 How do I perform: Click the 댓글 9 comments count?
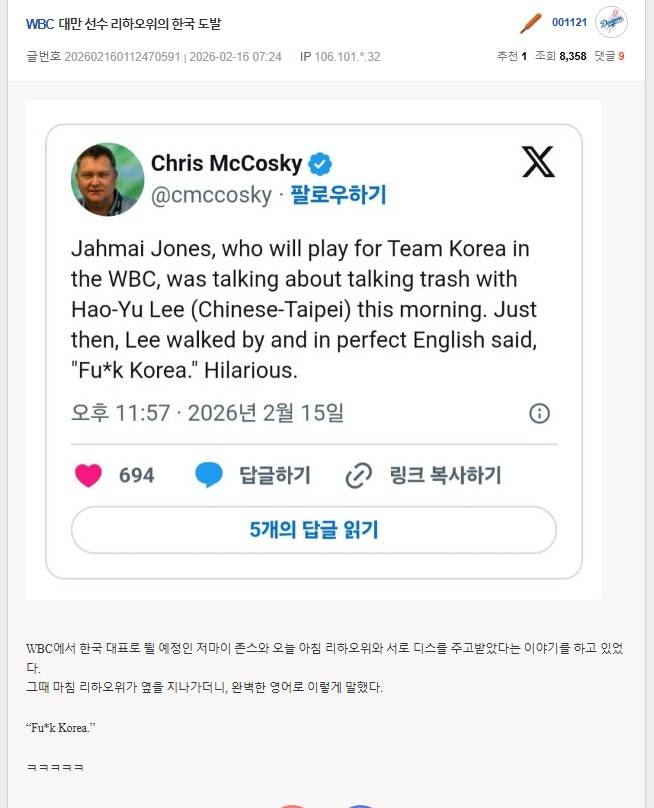pyautogui.click(x=610, y=56)
